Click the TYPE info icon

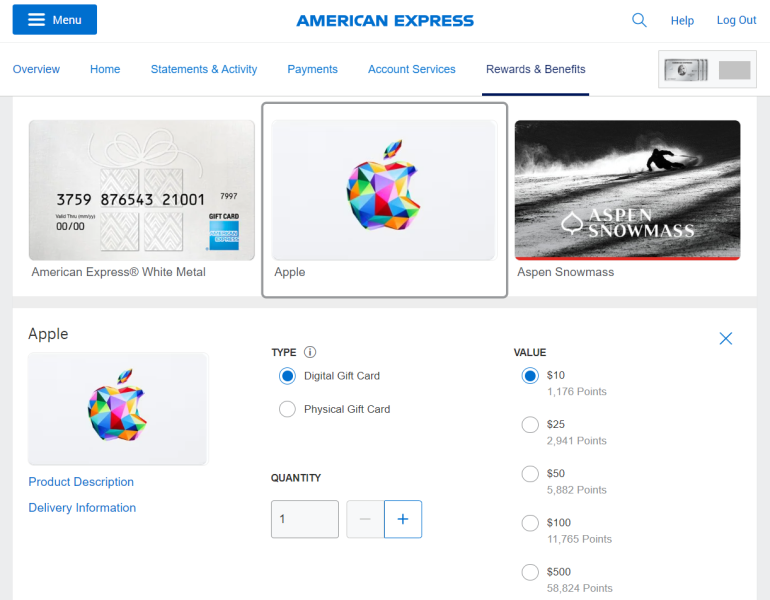[x=310, y=352]
